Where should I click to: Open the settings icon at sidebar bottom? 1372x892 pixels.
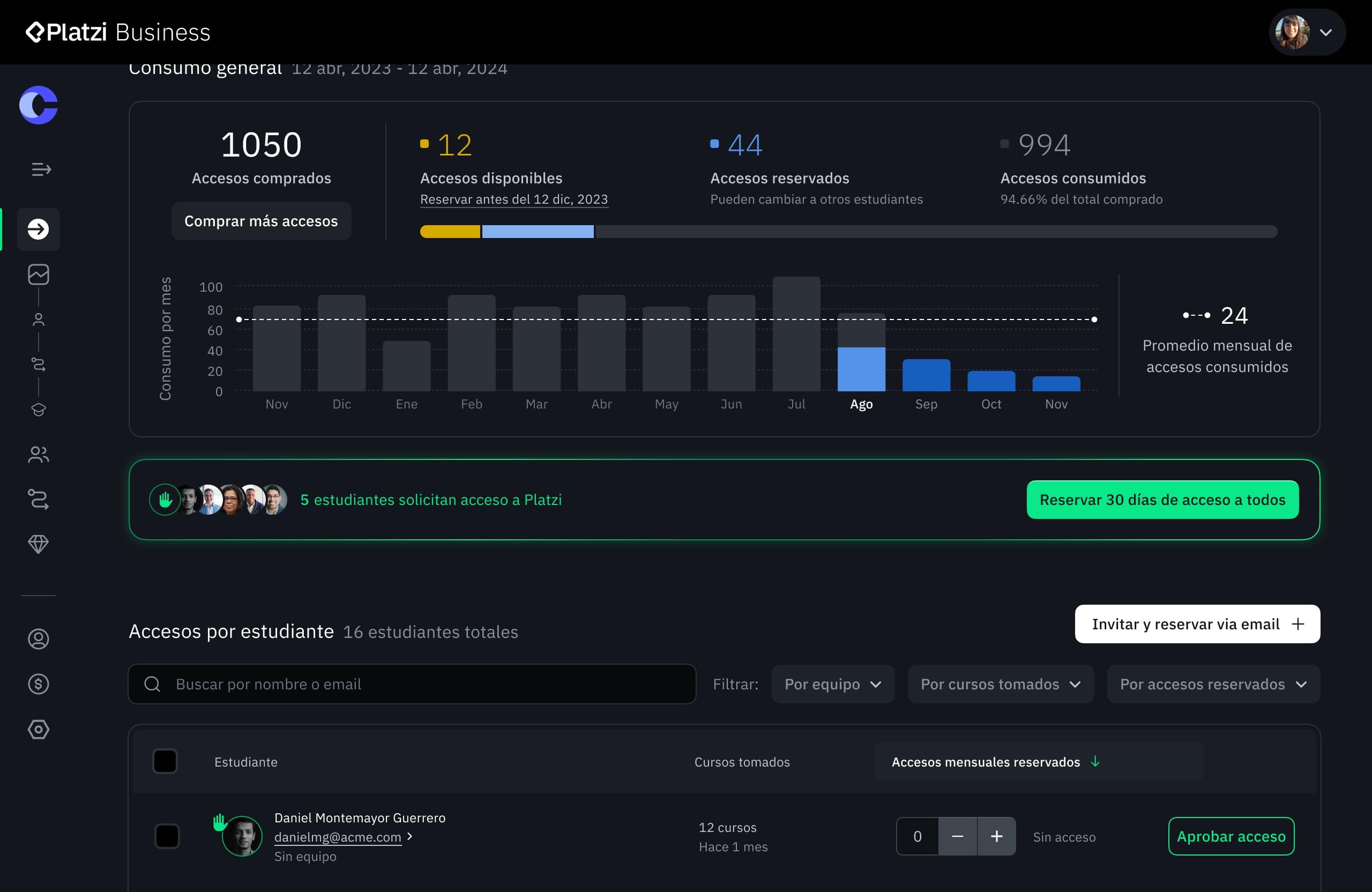pos(38,729)
